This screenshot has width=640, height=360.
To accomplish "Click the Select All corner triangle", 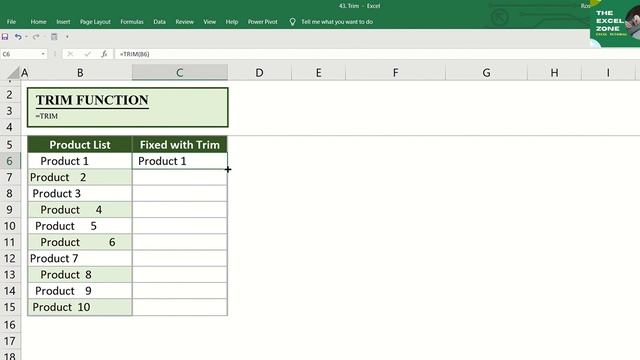I will (13, 73).
